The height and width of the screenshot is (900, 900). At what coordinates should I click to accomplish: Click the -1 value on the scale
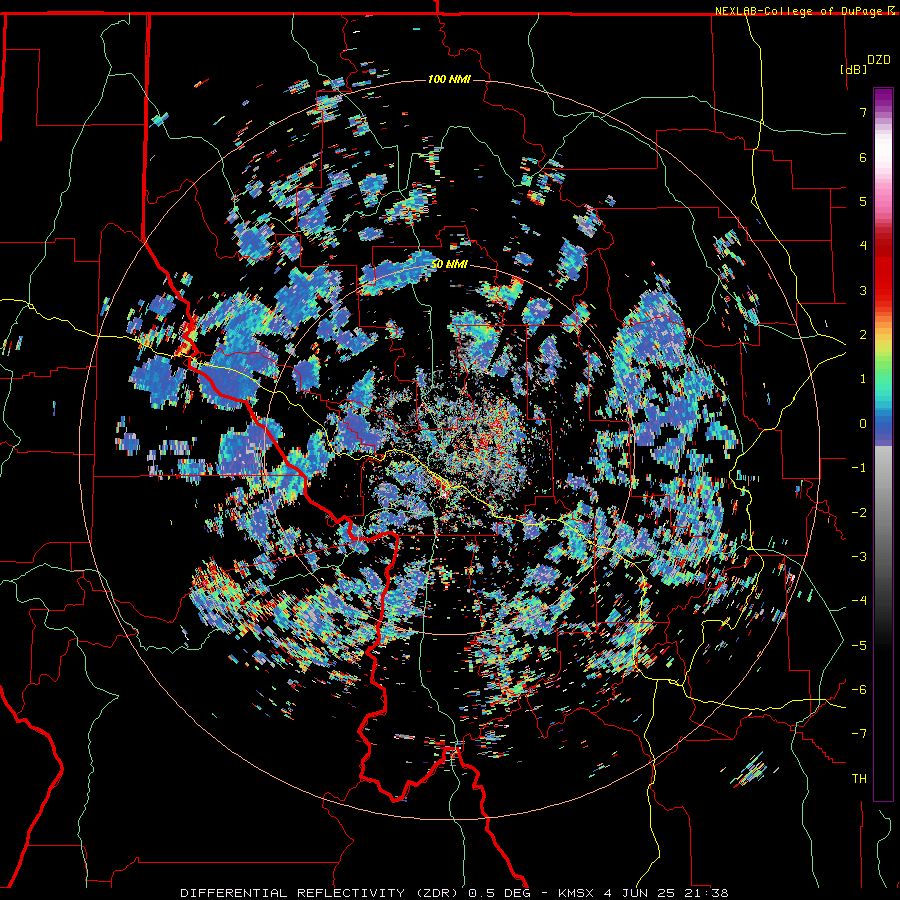859,468
